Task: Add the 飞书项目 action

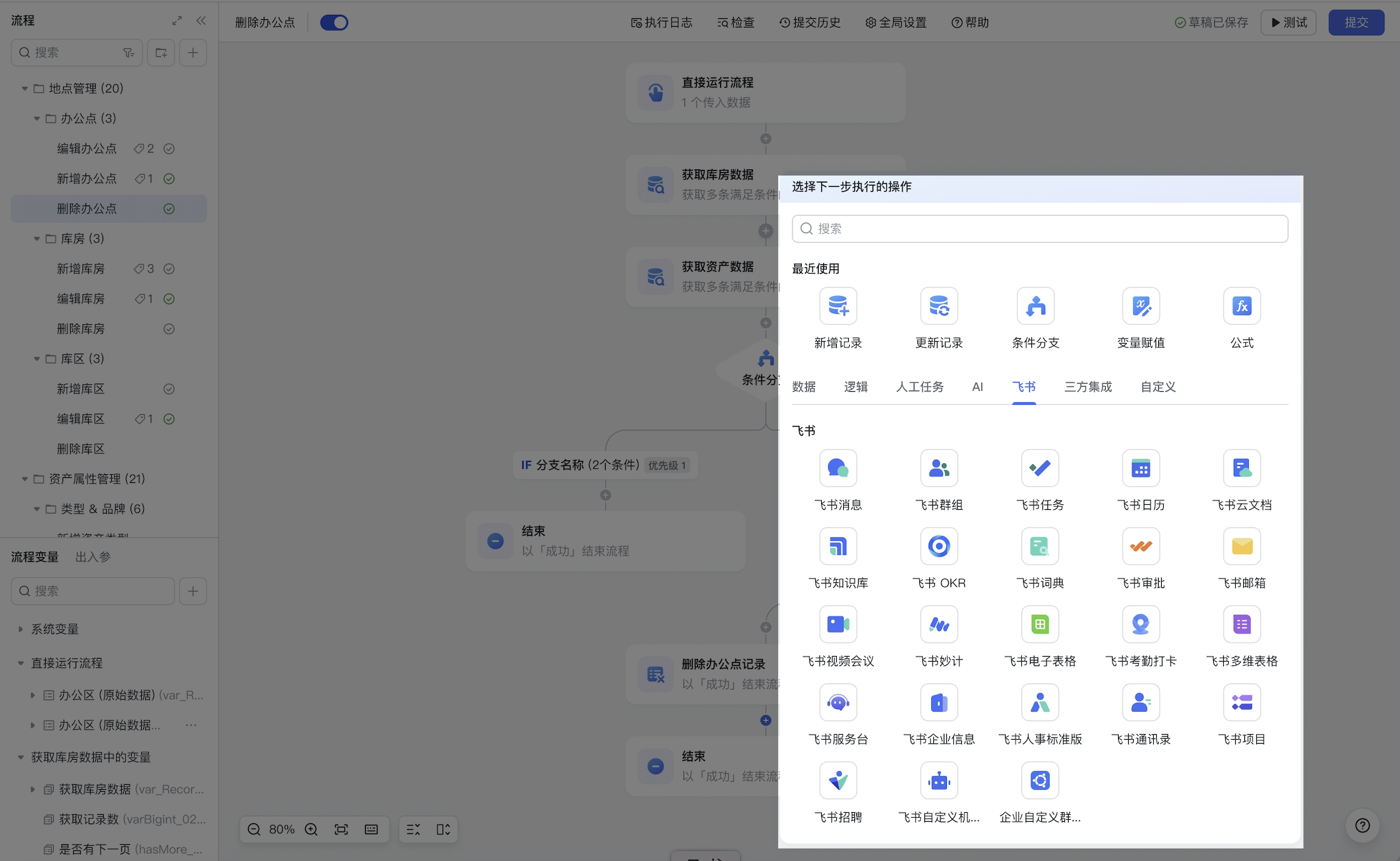Action: click(1242, 702)
